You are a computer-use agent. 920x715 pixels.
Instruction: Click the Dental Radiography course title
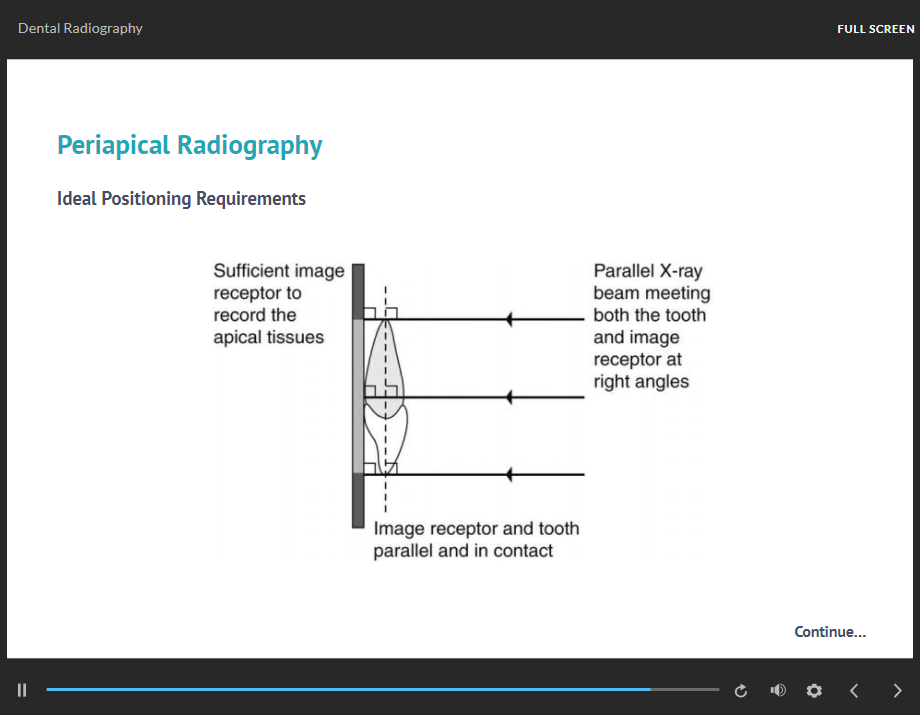pos(80,28)
